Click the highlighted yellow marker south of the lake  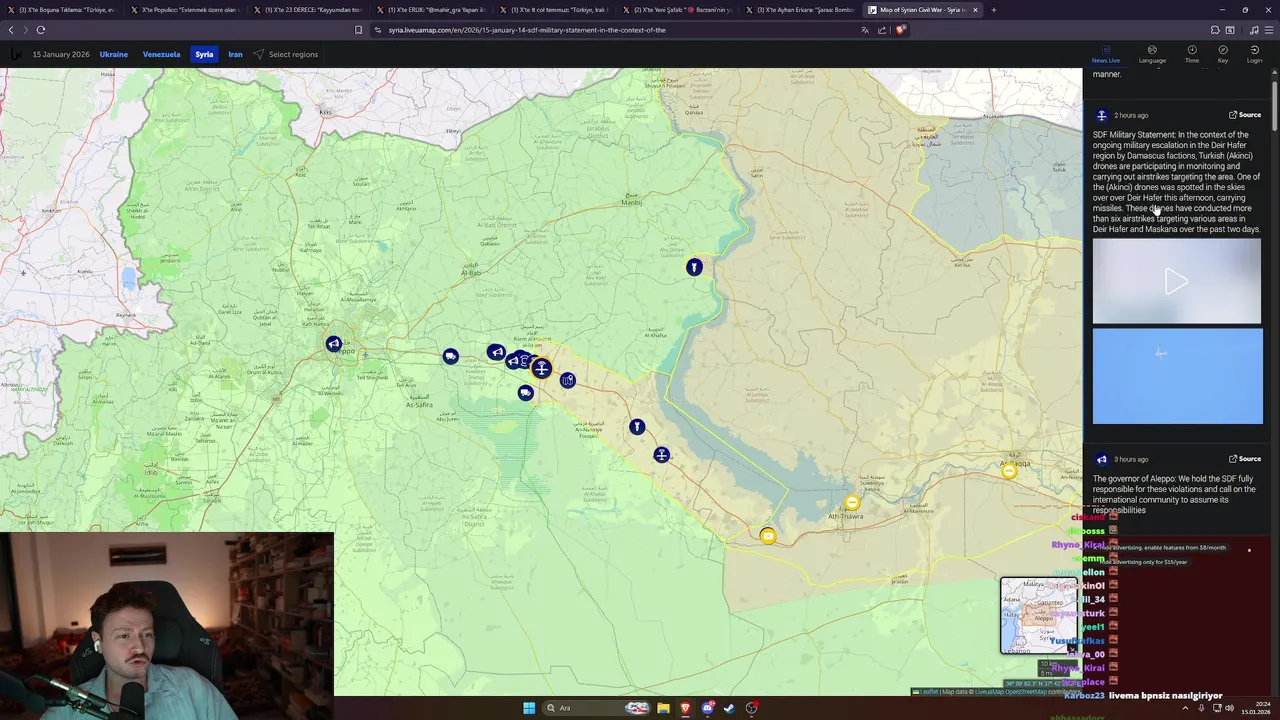coord(767,536)
